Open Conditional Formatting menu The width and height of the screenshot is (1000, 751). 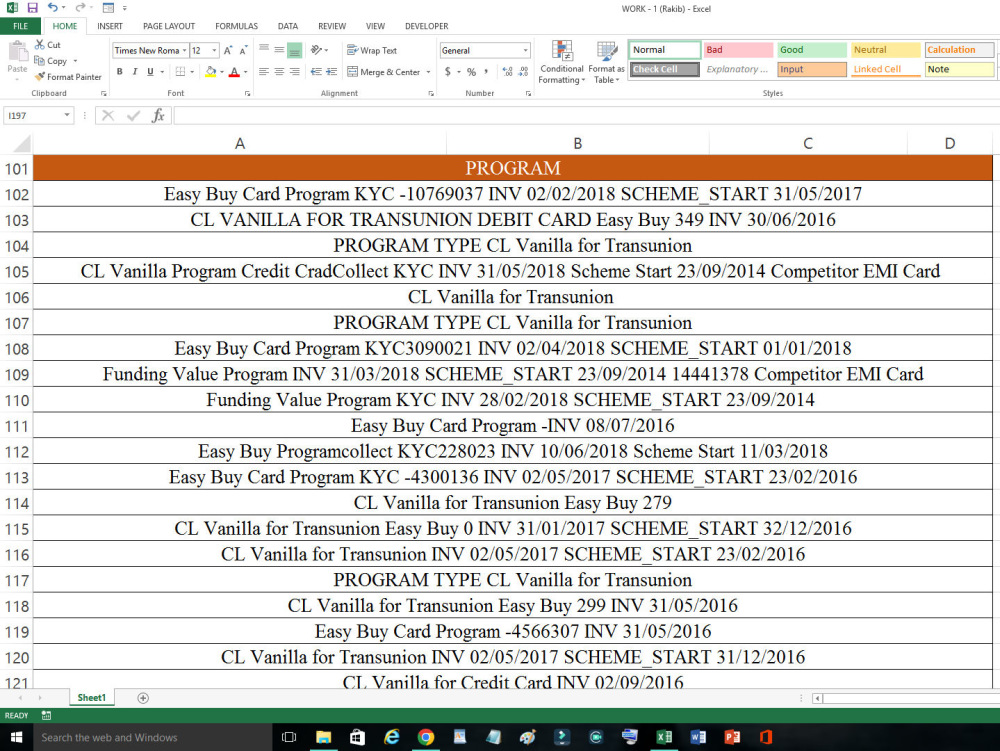coord(561,62)
